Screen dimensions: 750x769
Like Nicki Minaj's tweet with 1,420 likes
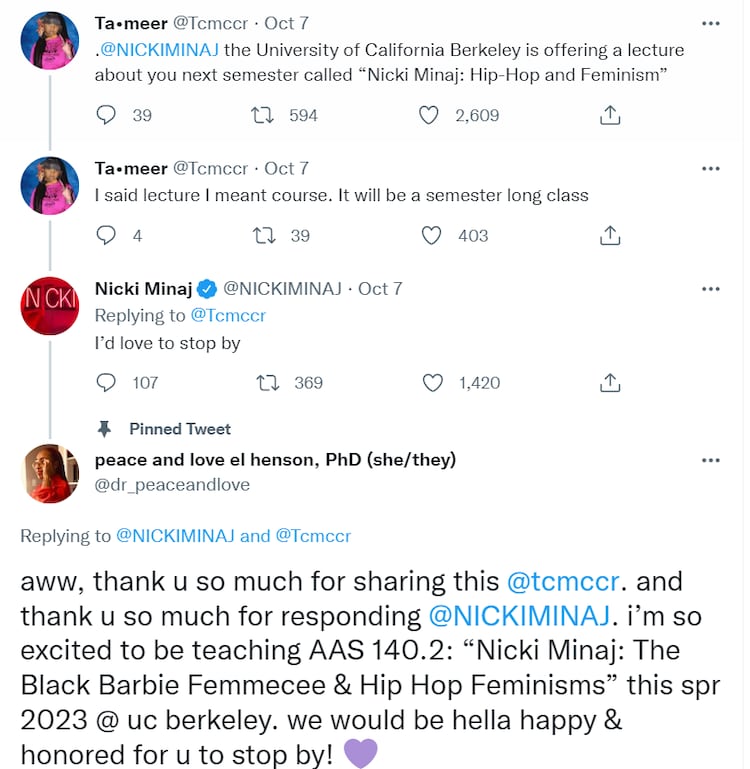coord(433,382)
